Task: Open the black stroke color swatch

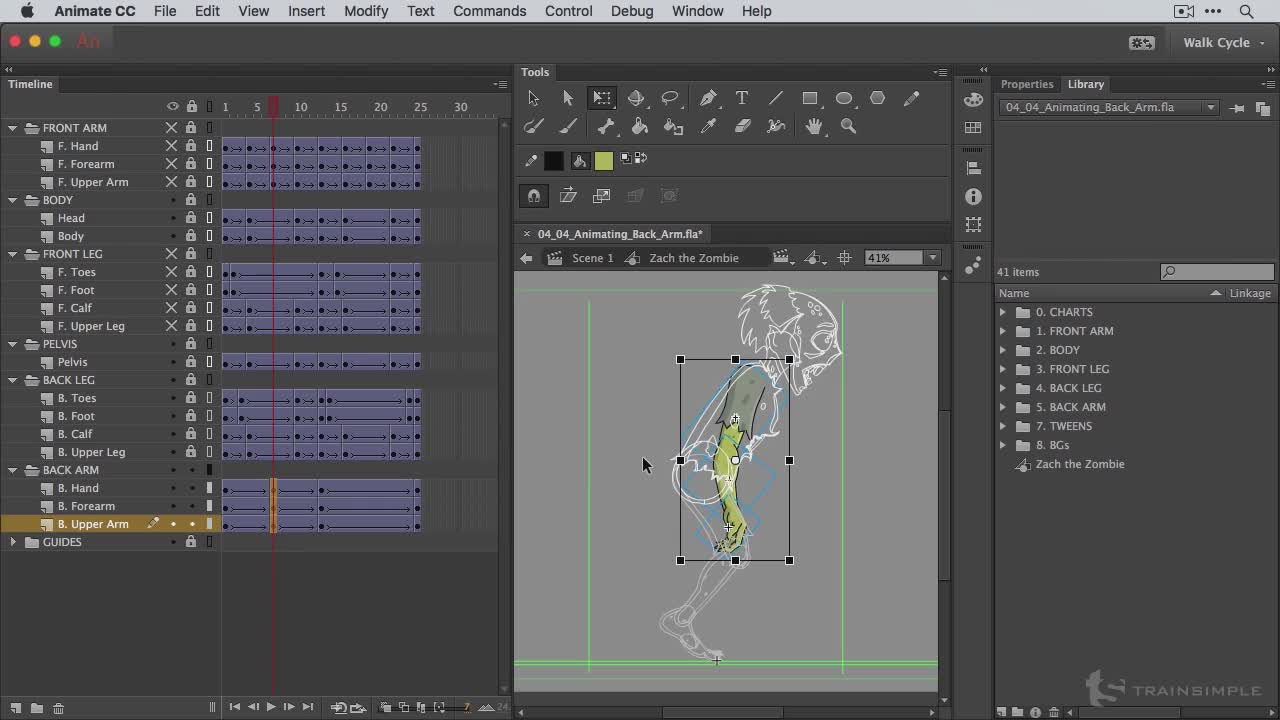Action: click(x=554, y=160)
